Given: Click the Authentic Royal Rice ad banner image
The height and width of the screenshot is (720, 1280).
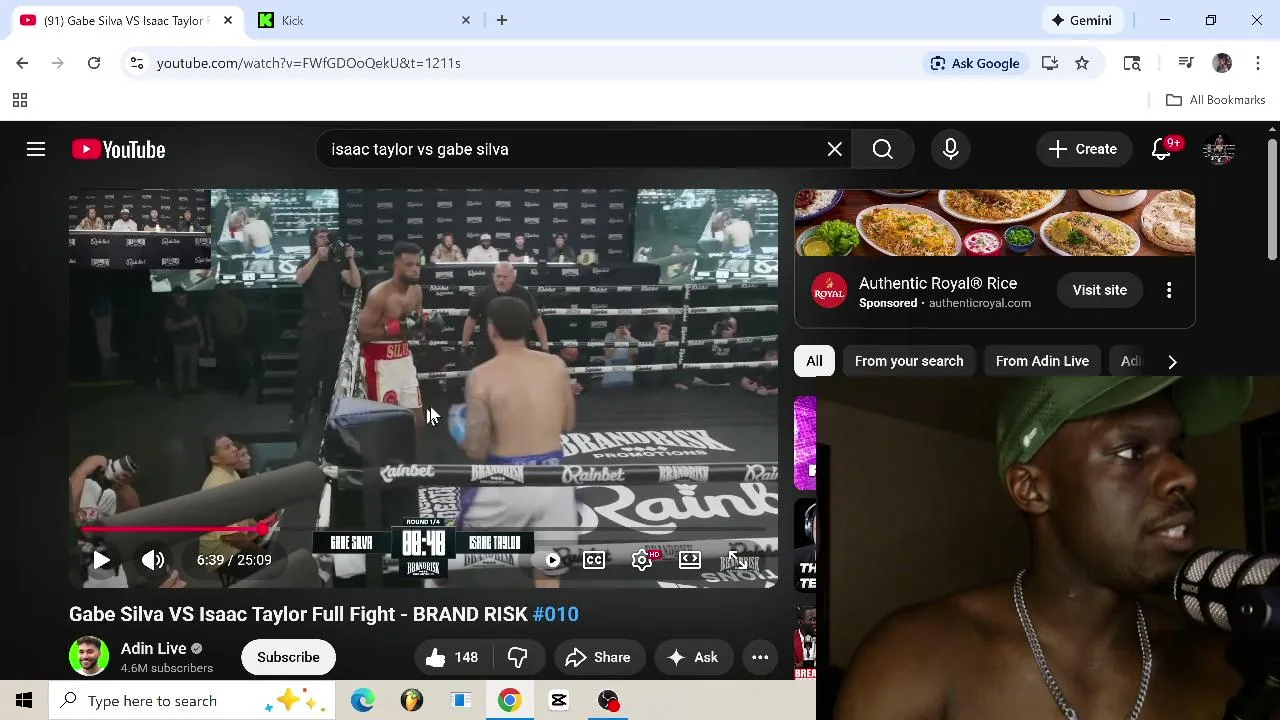Looking at the screenshot, I should tap(995, 223).
